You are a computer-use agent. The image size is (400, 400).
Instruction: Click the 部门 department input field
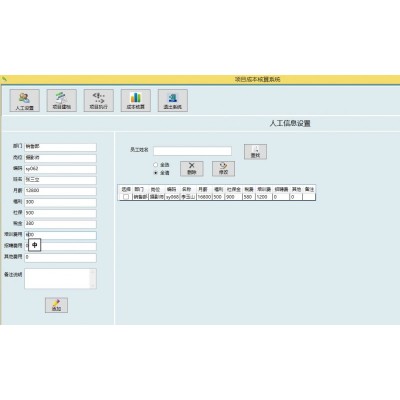[60, 147]
